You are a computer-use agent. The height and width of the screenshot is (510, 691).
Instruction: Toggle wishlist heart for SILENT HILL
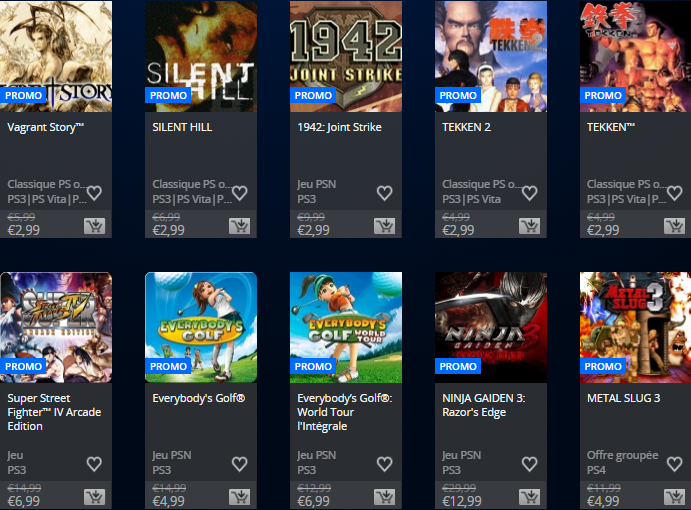pos(239,193)
